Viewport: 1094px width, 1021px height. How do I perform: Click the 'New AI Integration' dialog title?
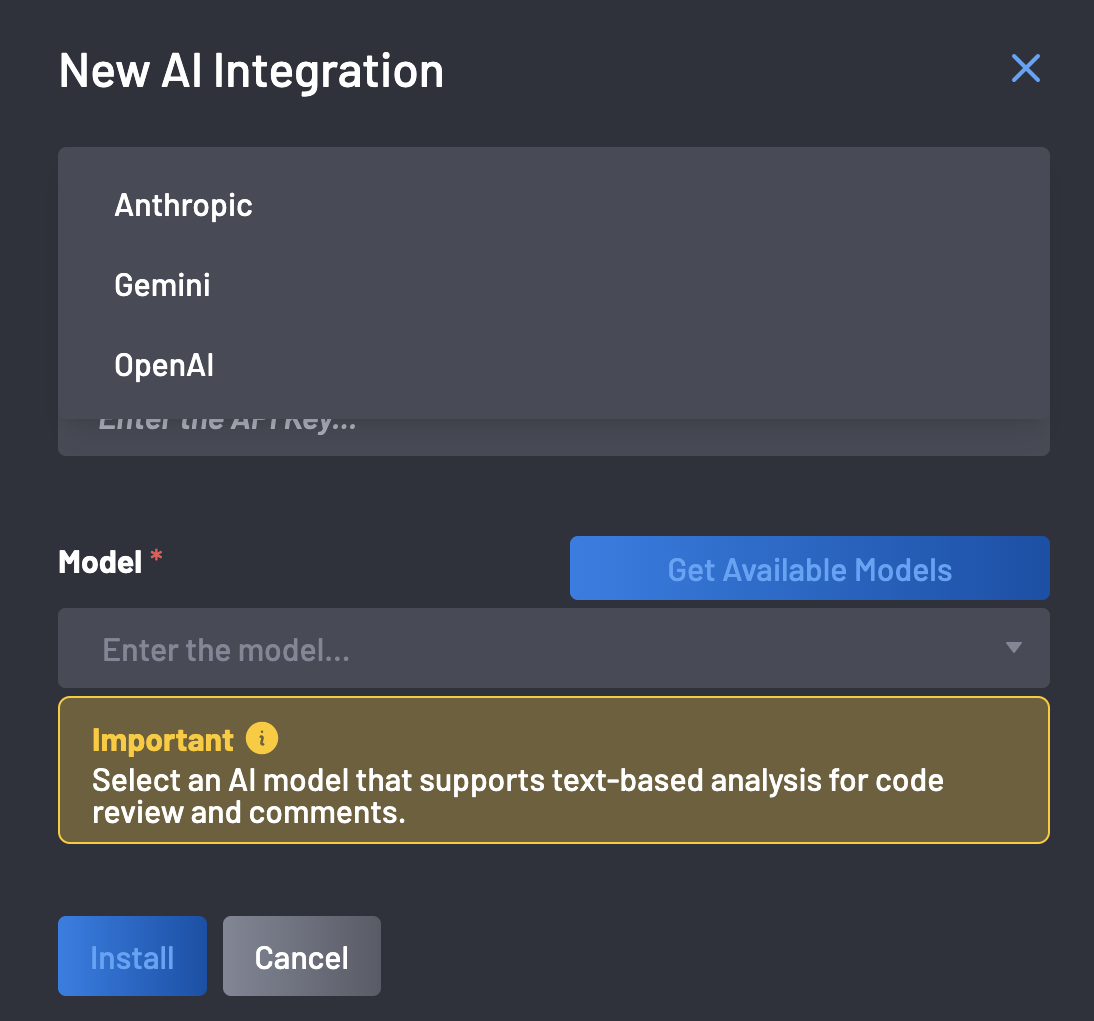[x=251, y=71]
